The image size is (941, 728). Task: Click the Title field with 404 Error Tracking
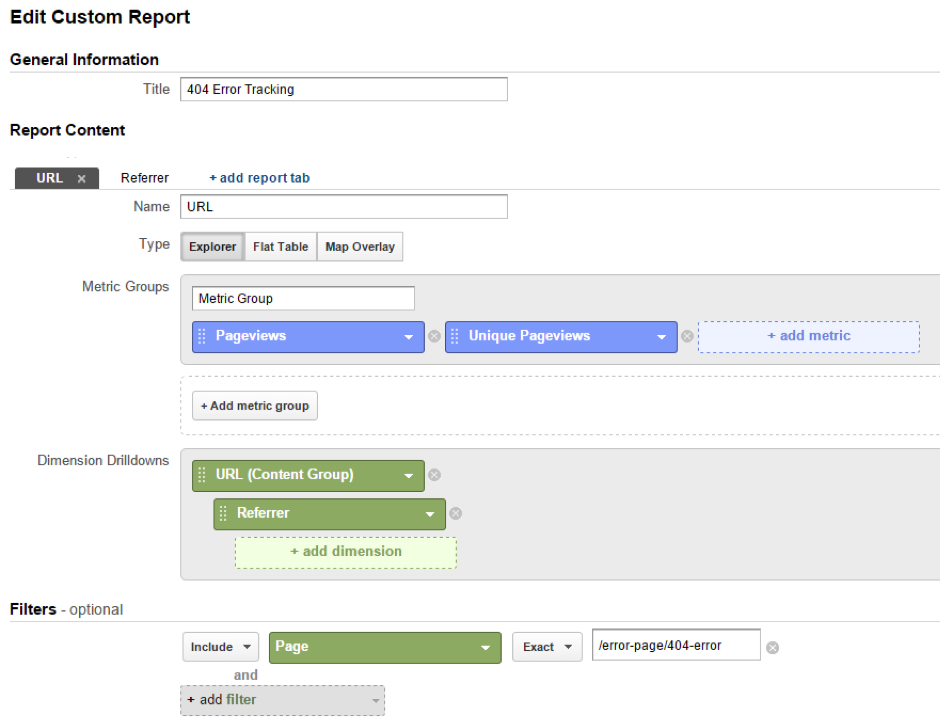coord(343,89)
